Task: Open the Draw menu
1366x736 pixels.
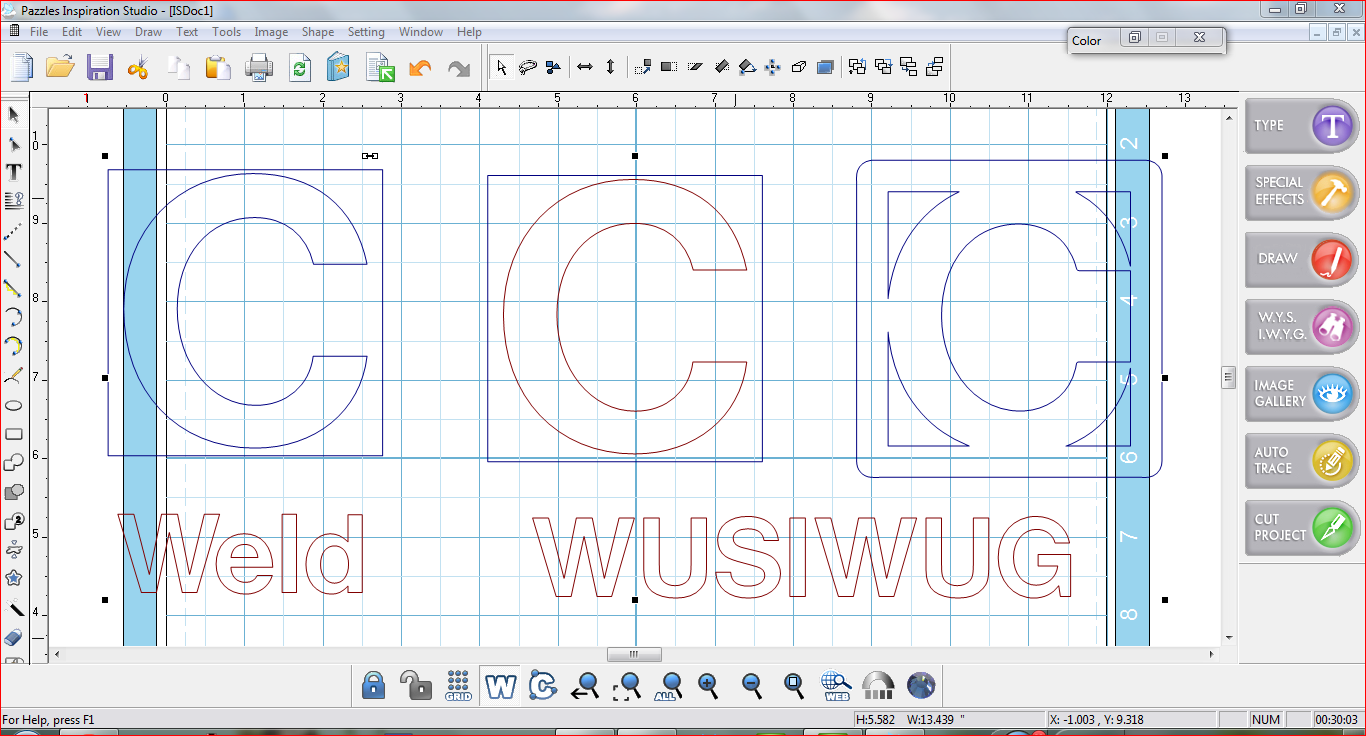Action: pos(148,32)
